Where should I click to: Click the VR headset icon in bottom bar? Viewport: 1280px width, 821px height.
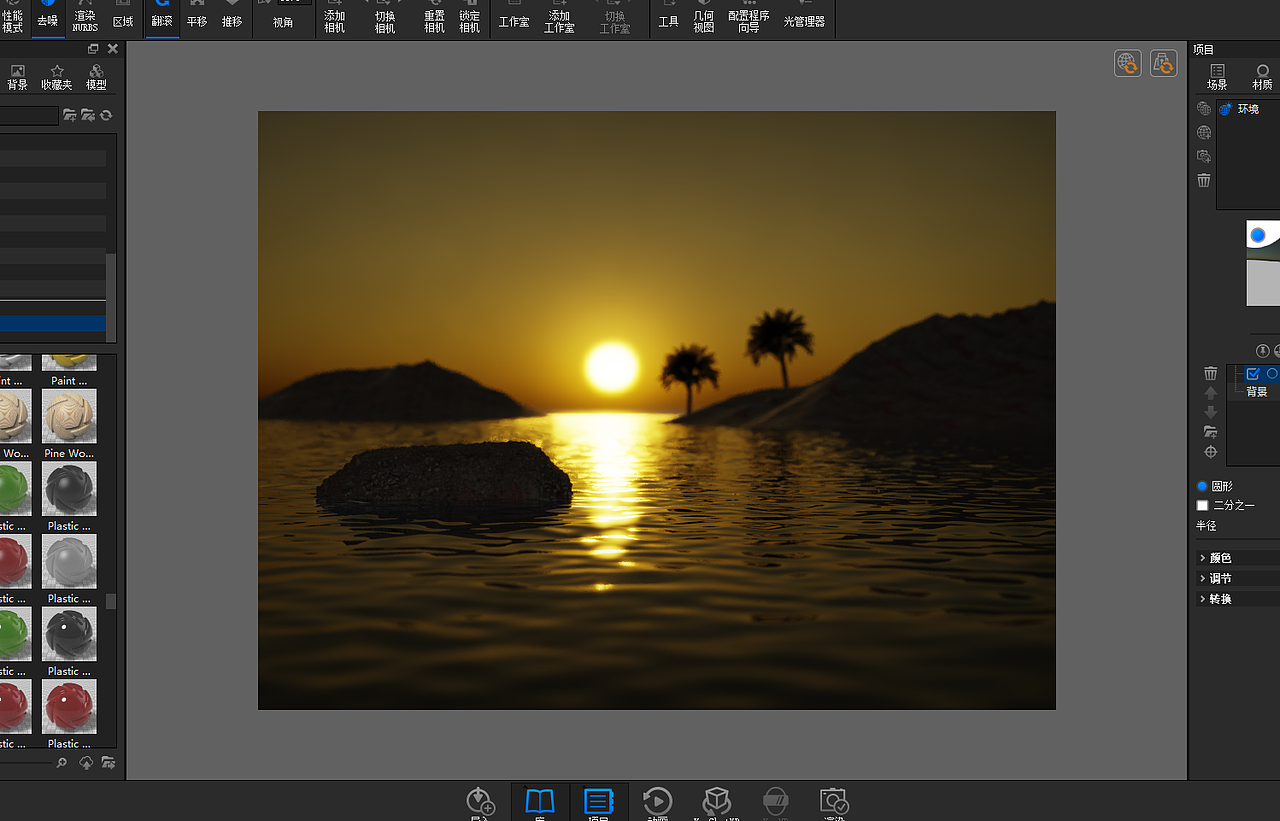[x=775, y=803]
